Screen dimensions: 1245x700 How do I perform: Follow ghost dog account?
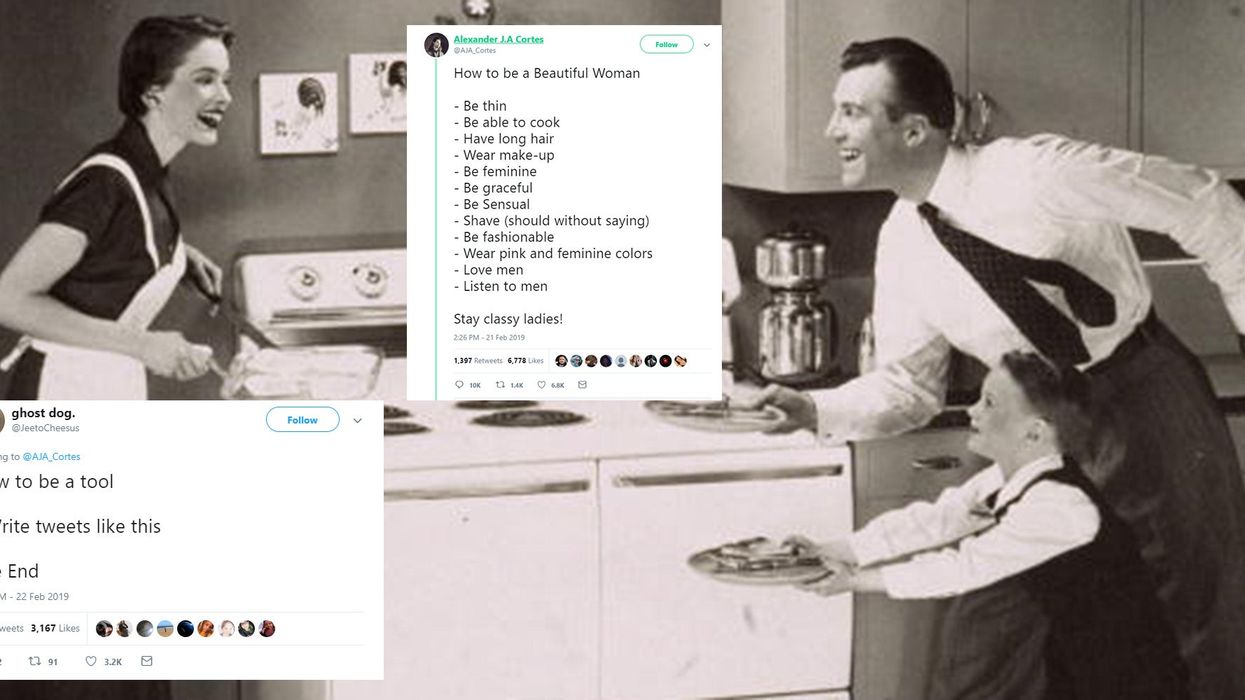[x=302, y=420]
